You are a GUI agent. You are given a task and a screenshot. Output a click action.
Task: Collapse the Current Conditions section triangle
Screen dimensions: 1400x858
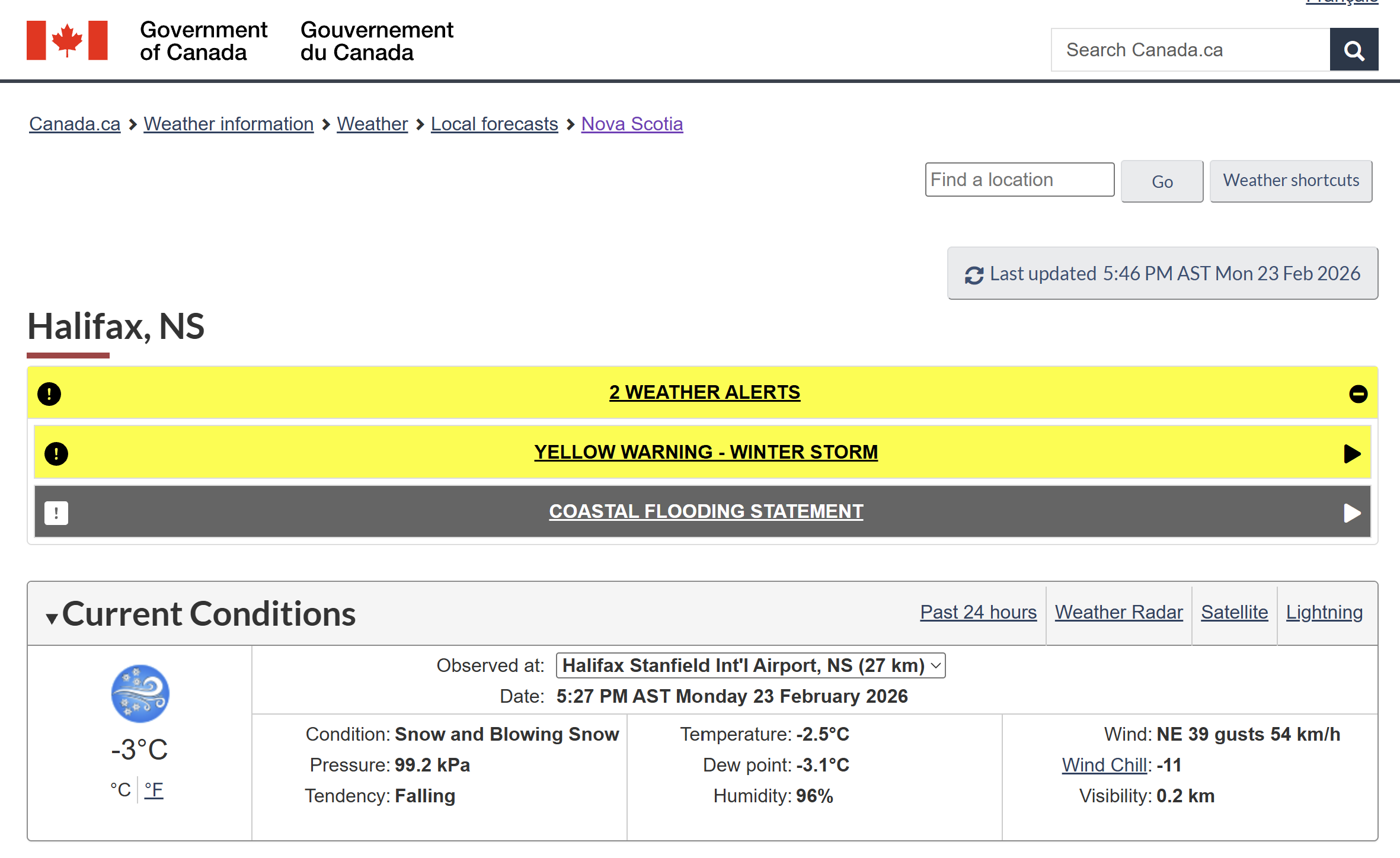click(x=52, y=619)
